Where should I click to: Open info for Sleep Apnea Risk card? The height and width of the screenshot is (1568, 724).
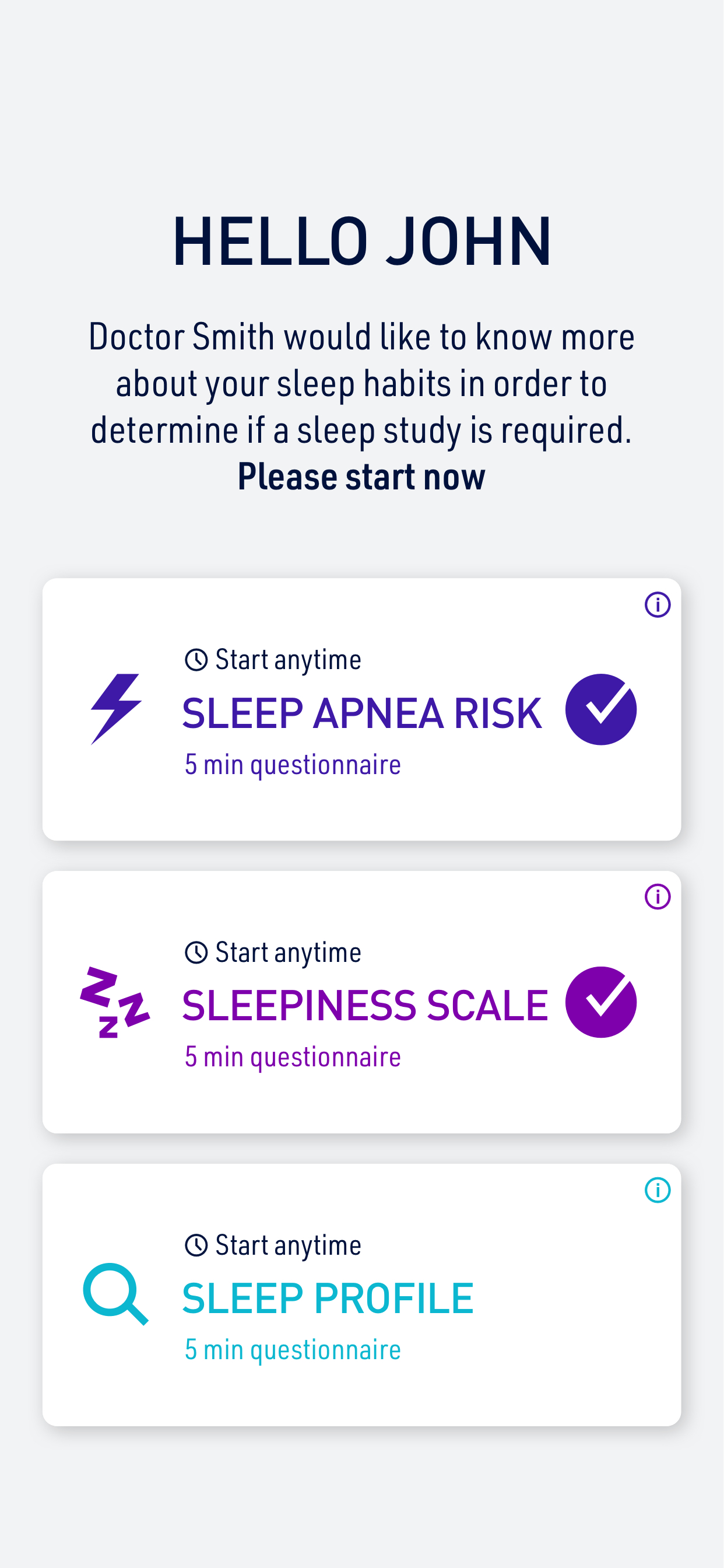pyautogui.click(x=657, y=604)
